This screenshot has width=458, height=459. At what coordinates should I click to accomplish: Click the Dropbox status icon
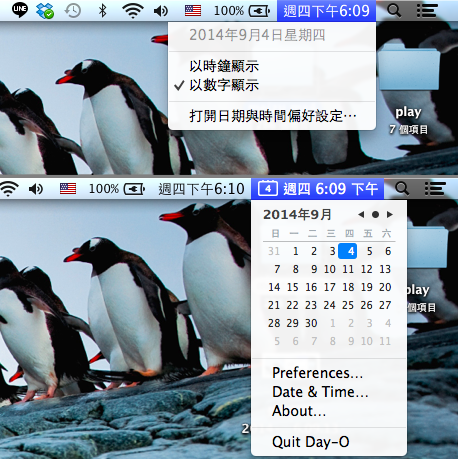point(45,10)
